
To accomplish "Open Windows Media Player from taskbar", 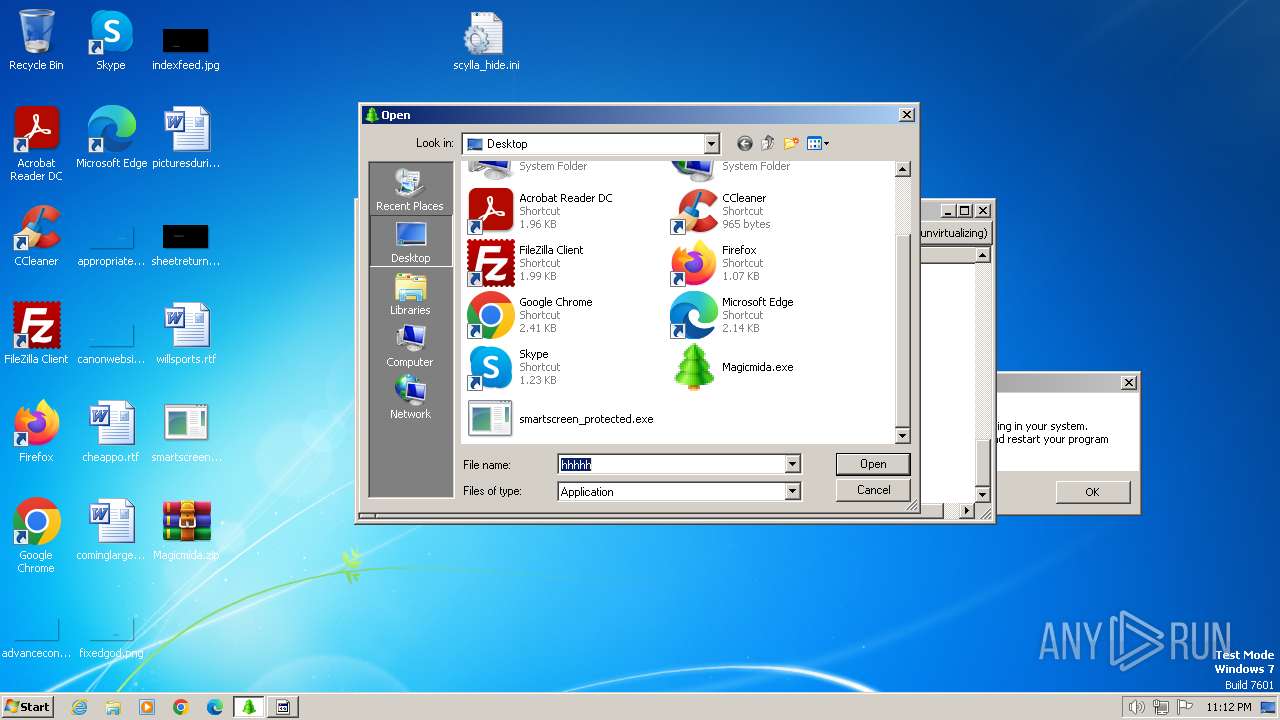I will click(x=147, y=707).
